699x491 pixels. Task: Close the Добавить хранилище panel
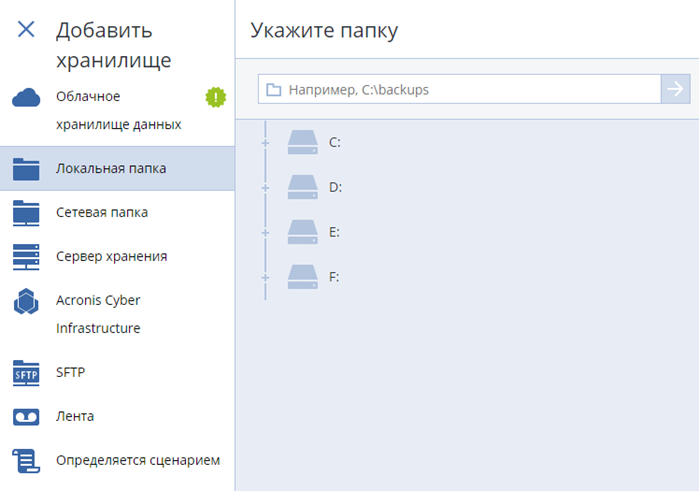(26, 29)
